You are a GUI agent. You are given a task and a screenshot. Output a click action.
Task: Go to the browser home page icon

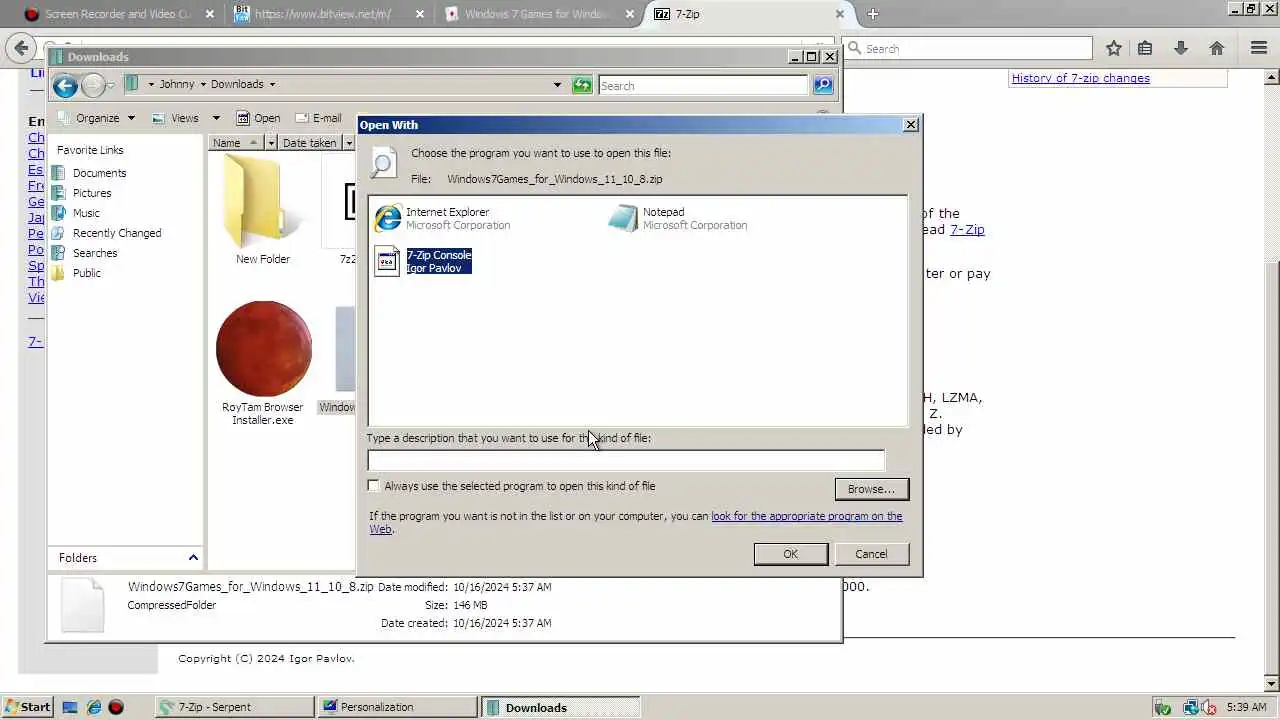pyautogui.click(x=1217, y=48)
